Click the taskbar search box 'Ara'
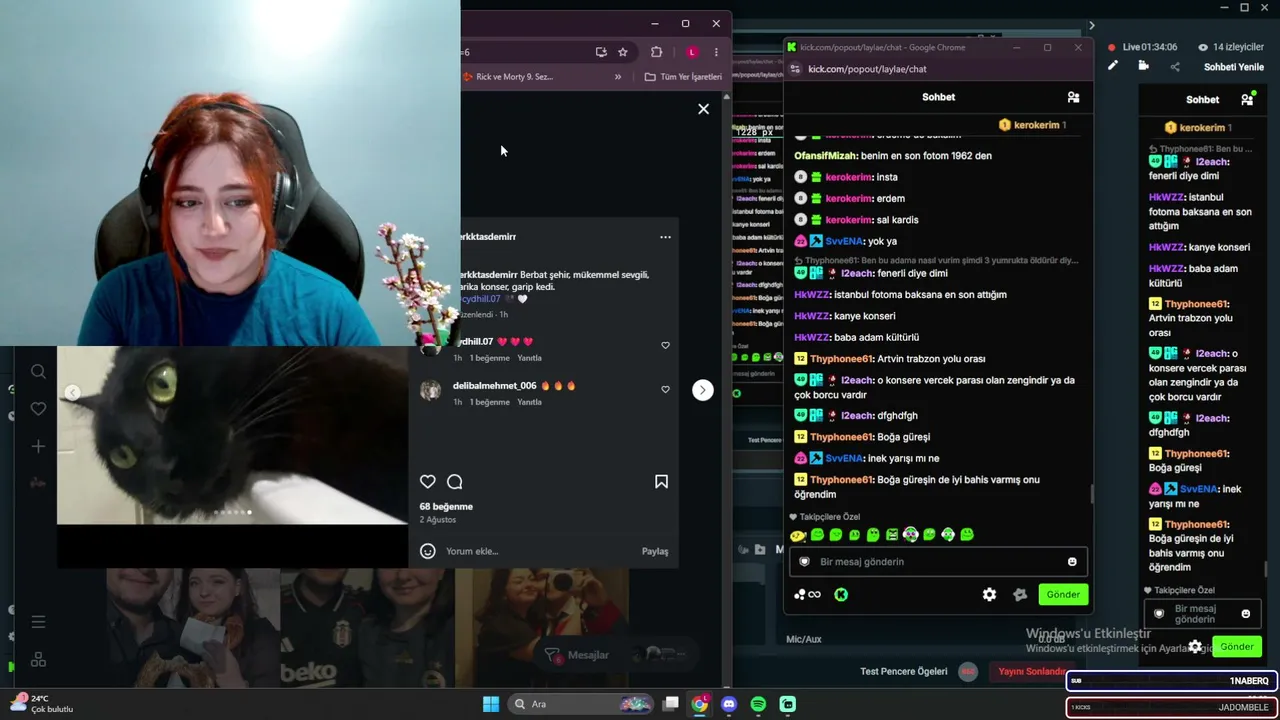This screenshot has height=720, width=1280. coord(582,704)
